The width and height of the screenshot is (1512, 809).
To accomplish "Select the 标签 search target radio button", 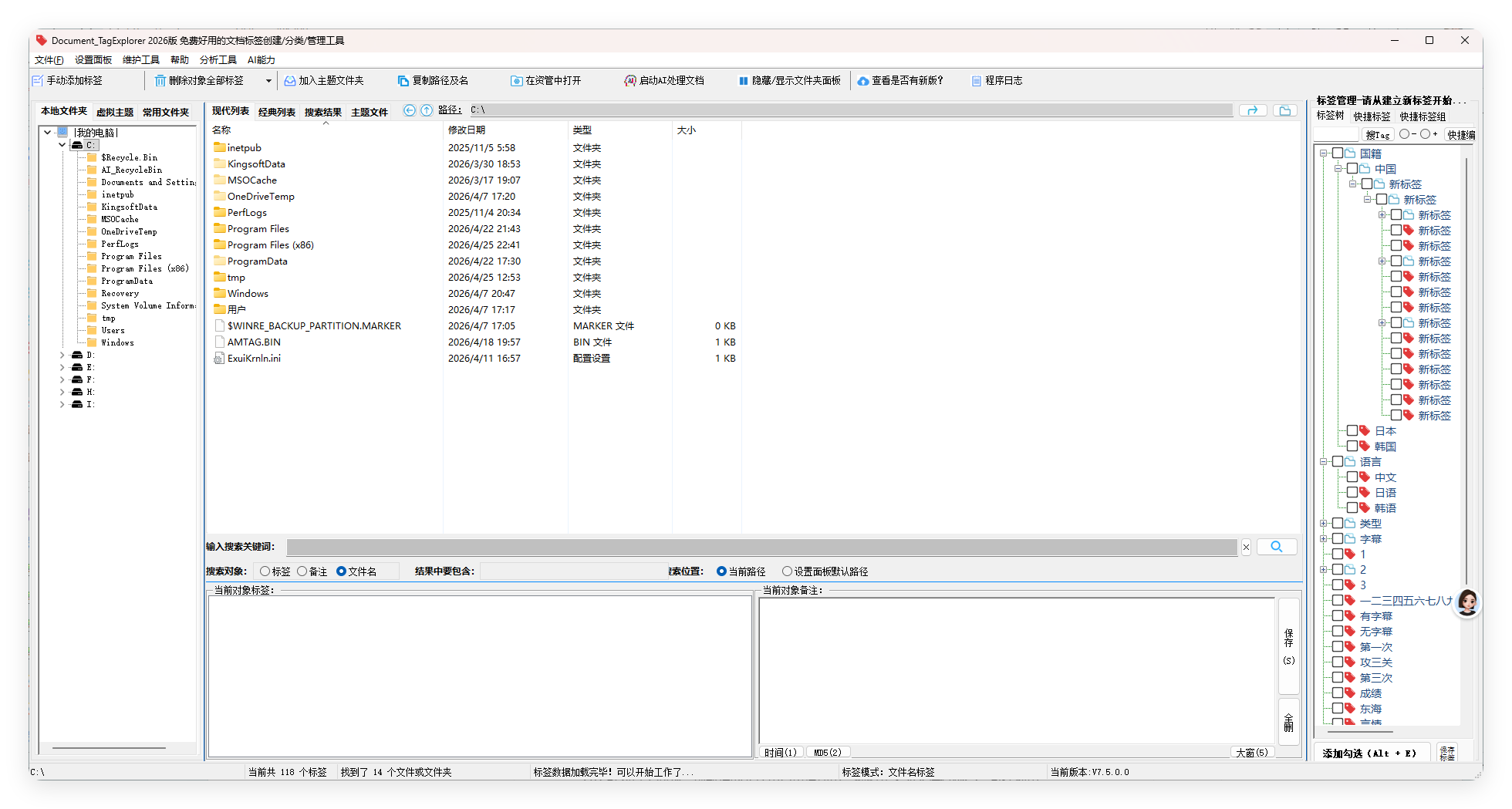I will coord(265,571).
